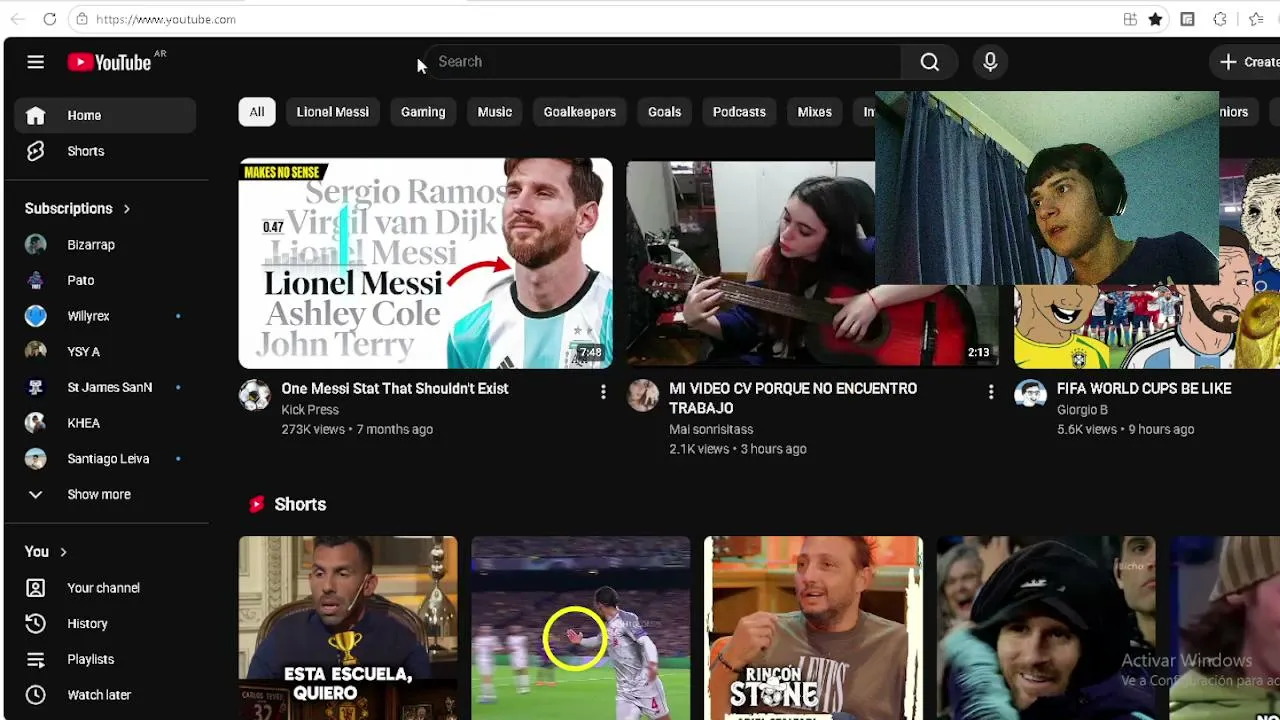Click title 'One Messi Stat That Shouldn't Exist'
Image resolution: width=1280 pixels, height=720 pixels.
pos(395,389)
